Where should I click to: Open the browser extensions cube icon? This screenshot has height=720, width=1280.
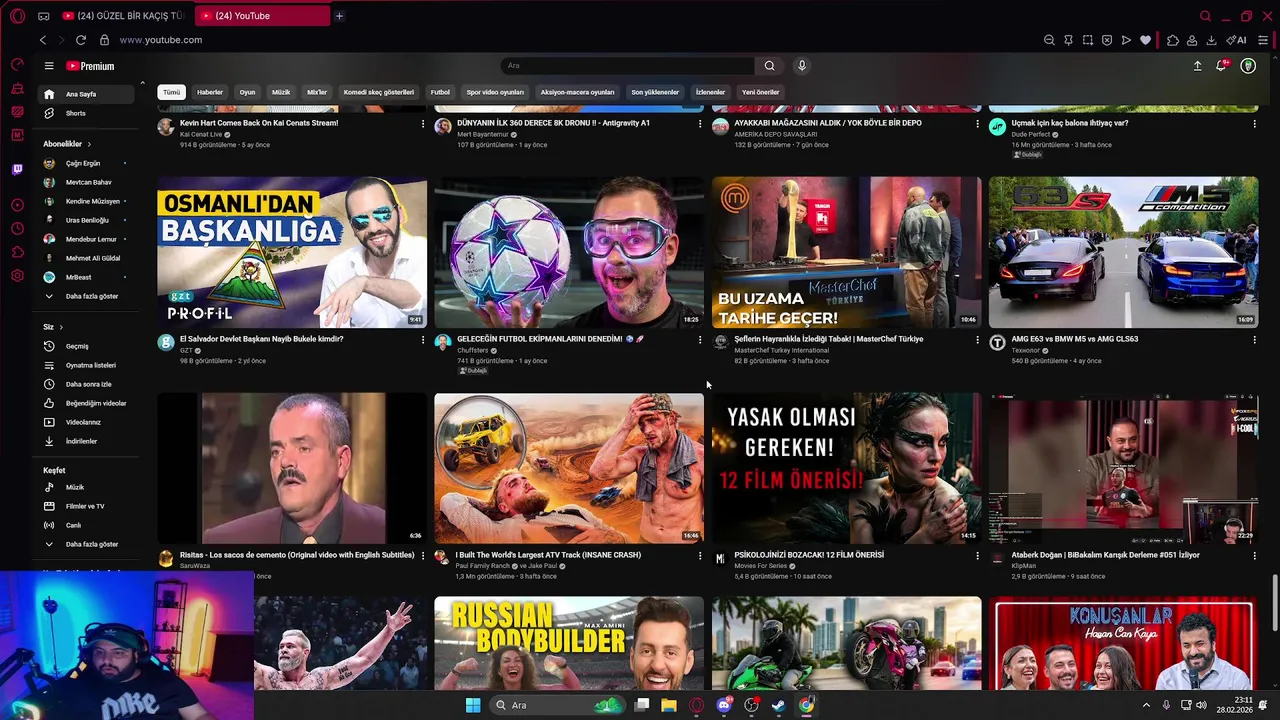pos(1173,40)
